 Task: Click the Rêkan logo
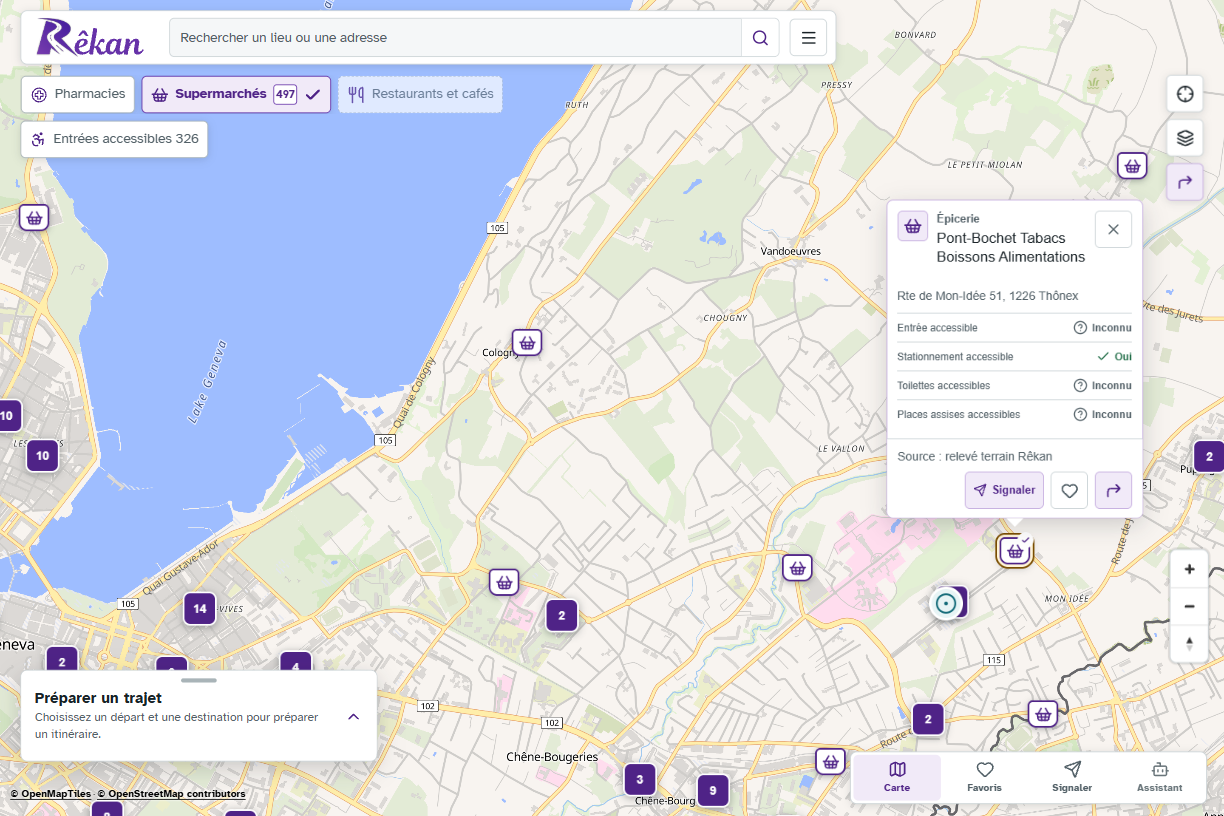coord(90,38)
